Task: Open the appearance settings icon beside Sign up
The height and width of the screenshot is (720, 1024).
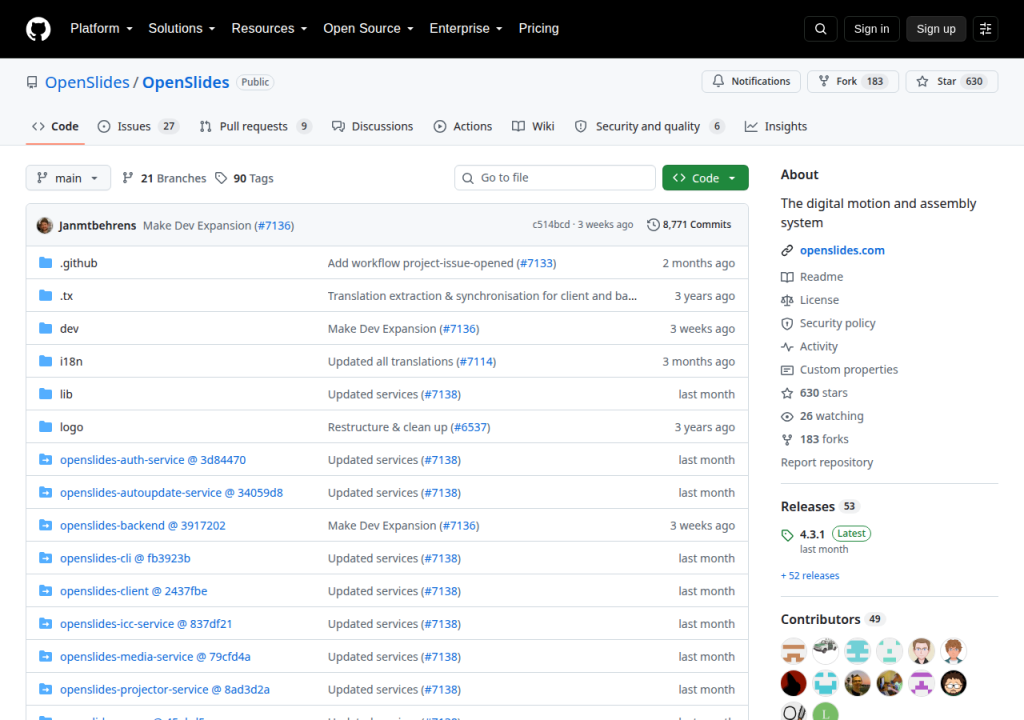Action: (985, 29)
